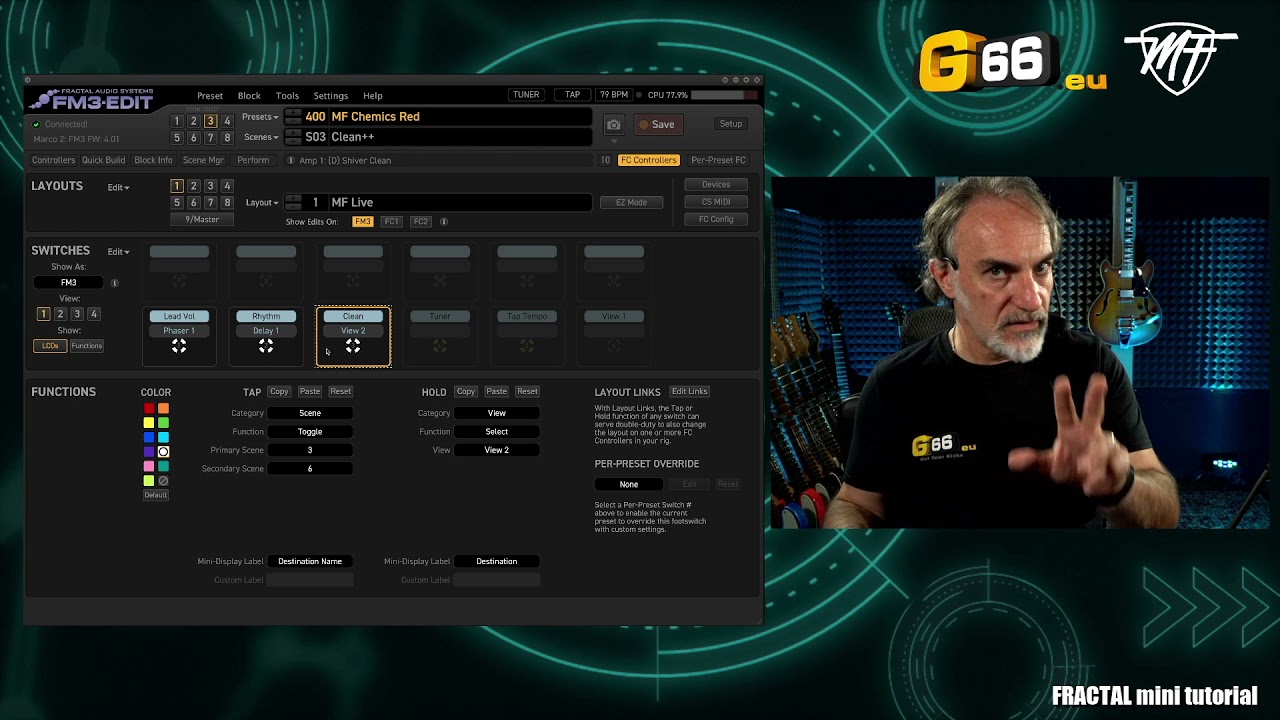Click the TUNER button
Image resolution: width=1280 pixels, height=720 pixels.
526,95
